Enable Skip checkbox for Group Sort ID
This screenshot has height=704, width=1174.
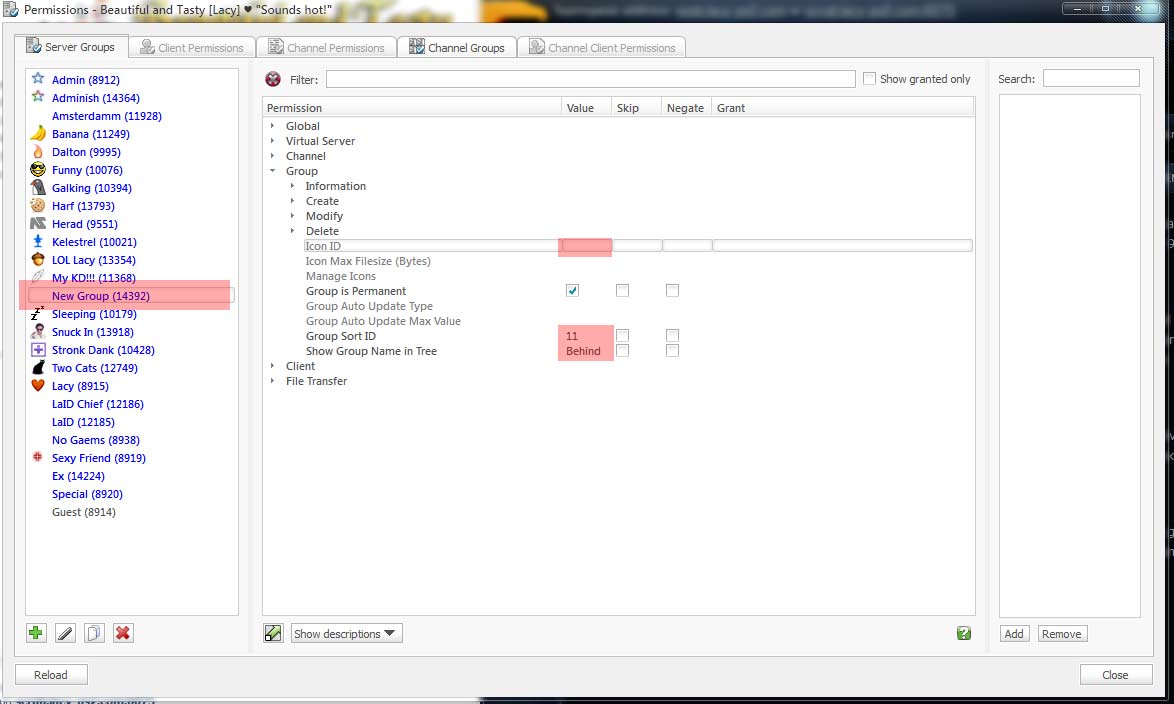pos(622,336)
